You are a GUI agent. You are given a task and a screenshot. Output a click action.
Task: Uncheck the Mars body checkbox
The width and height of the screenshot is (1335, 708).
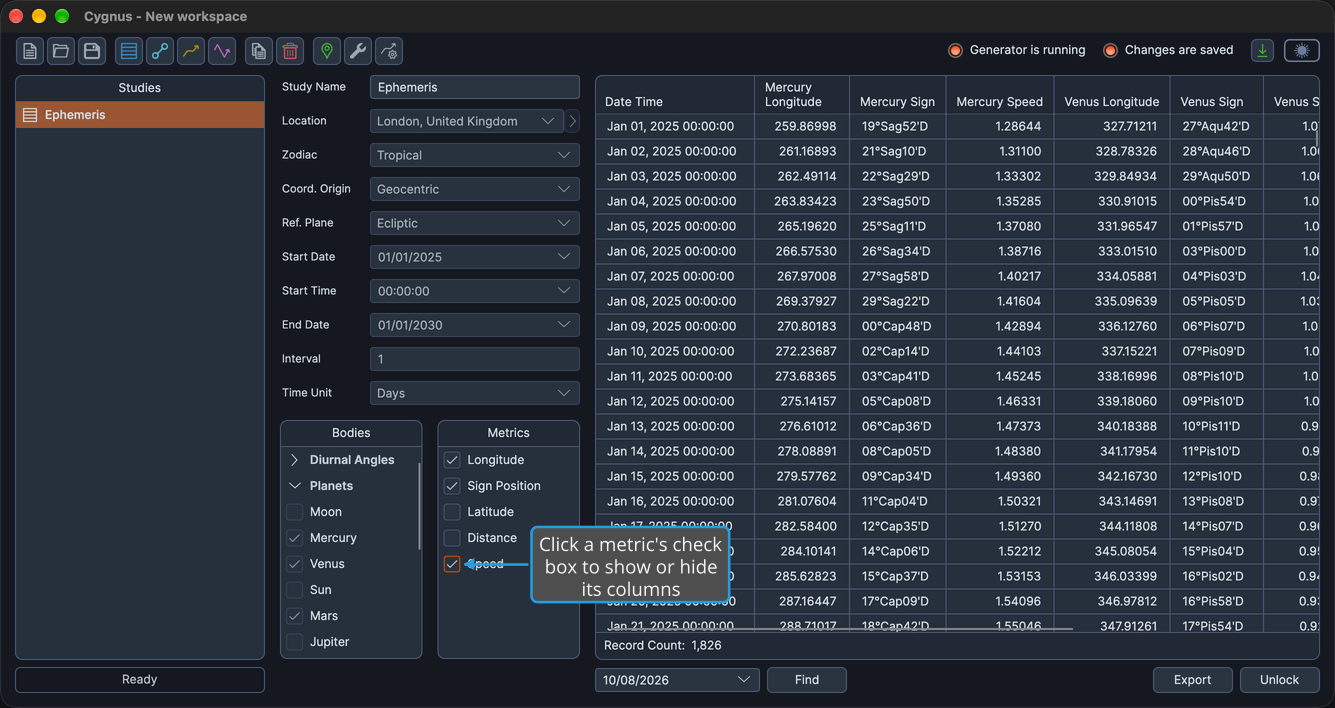click(295, 616)
